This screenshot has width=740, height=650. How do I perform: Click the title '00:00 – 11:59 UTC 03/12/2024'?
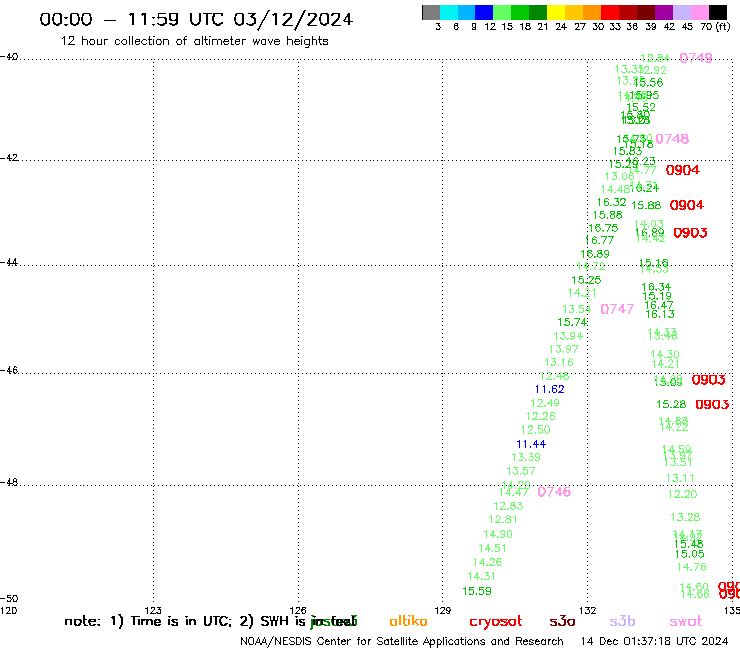(x=196, y=20)
